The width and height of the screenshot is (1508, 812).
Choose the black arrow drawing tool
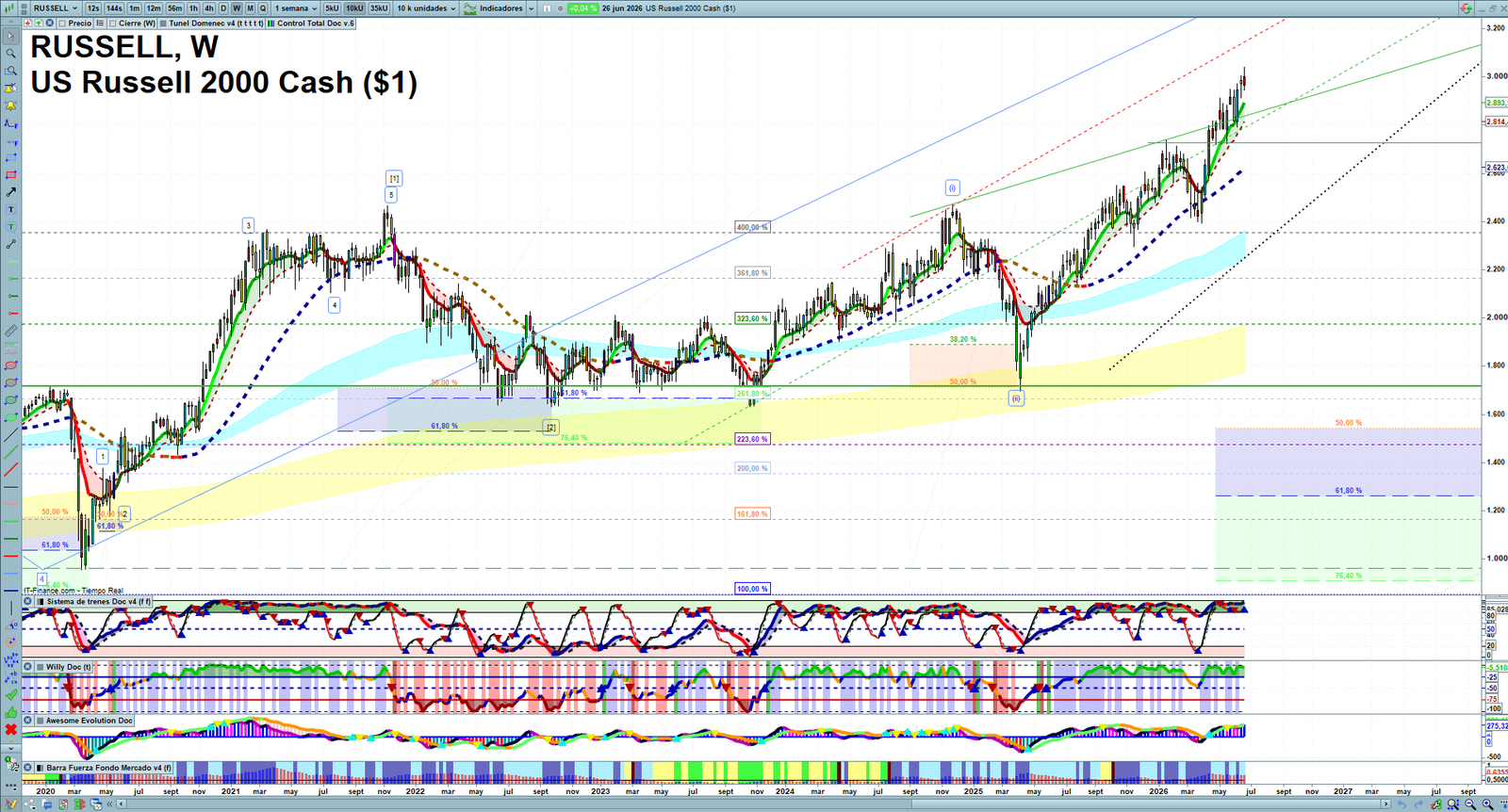10,192
